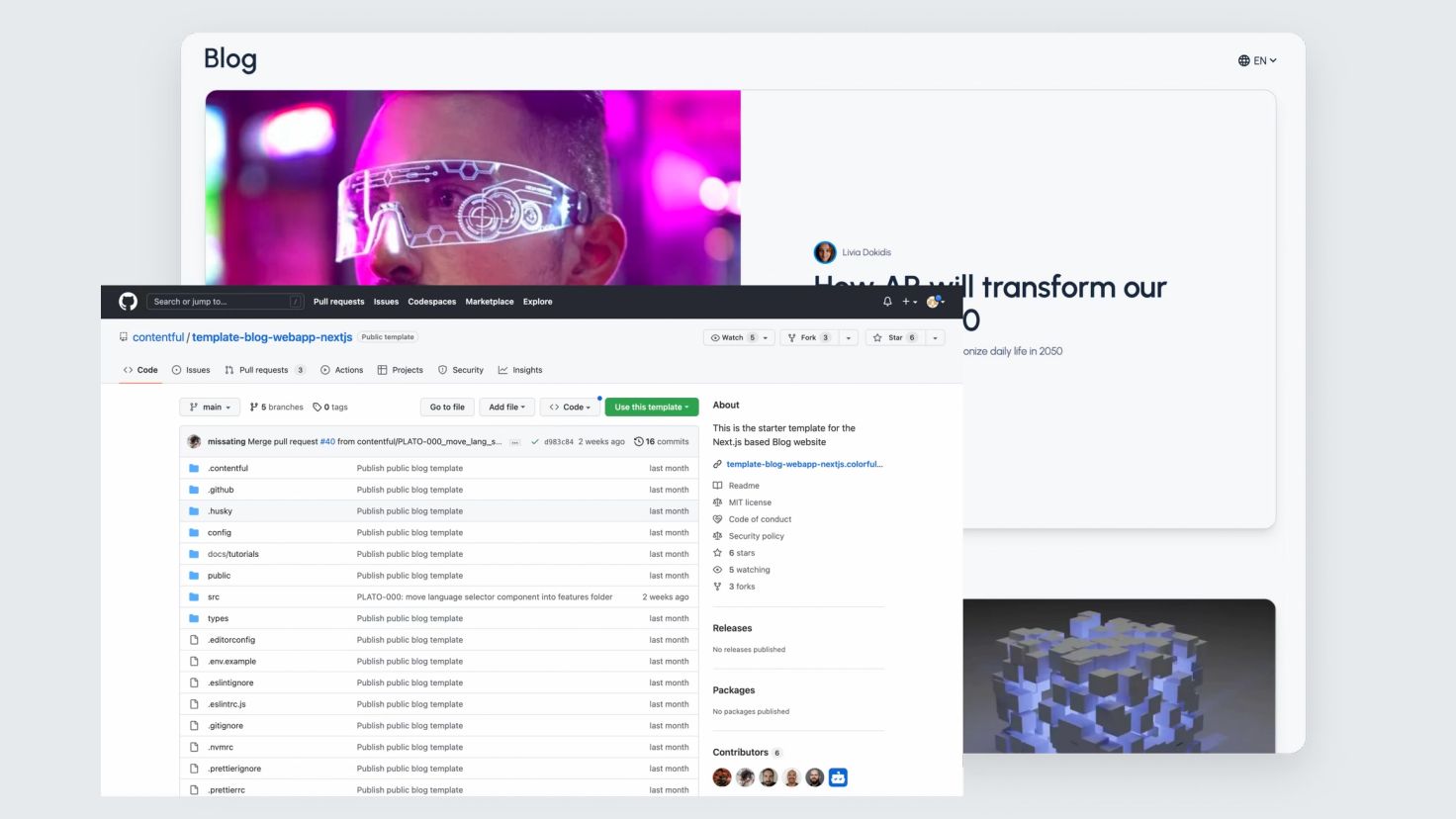Switch to the Insights tab

coord(520,370)
